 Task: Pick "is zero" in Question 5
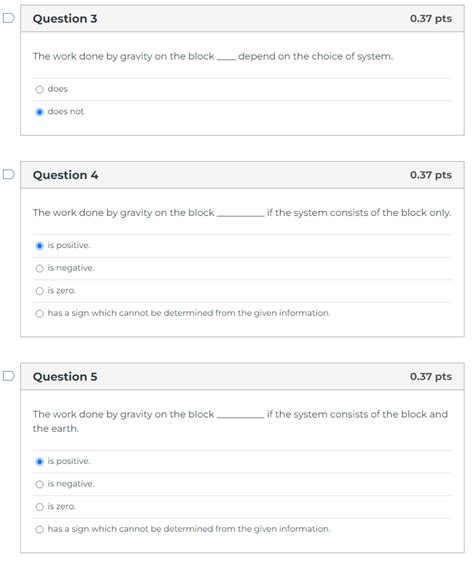[39, 507]
